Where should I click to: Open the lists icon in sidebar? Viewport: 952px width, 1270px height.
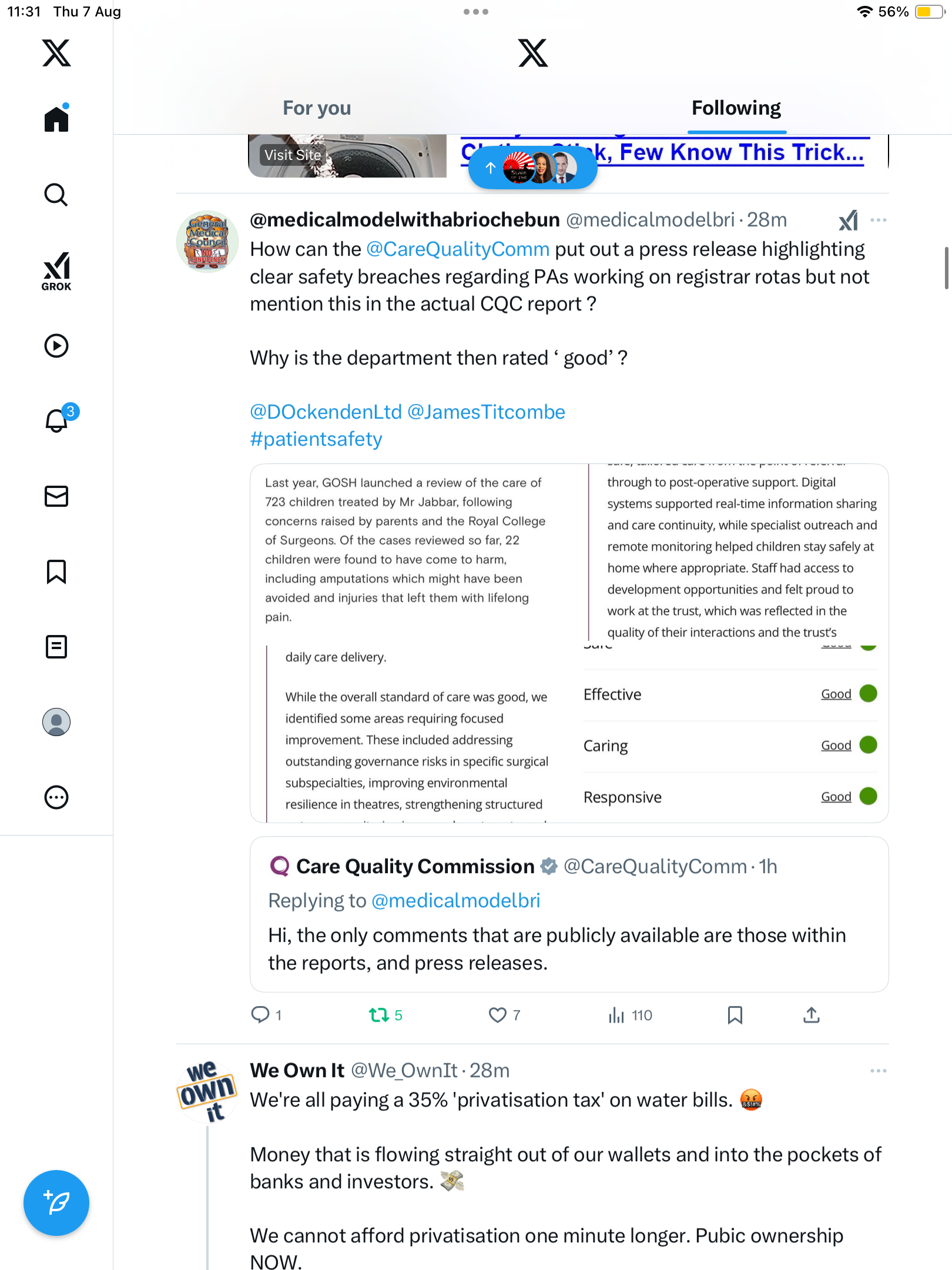point(56,647)
